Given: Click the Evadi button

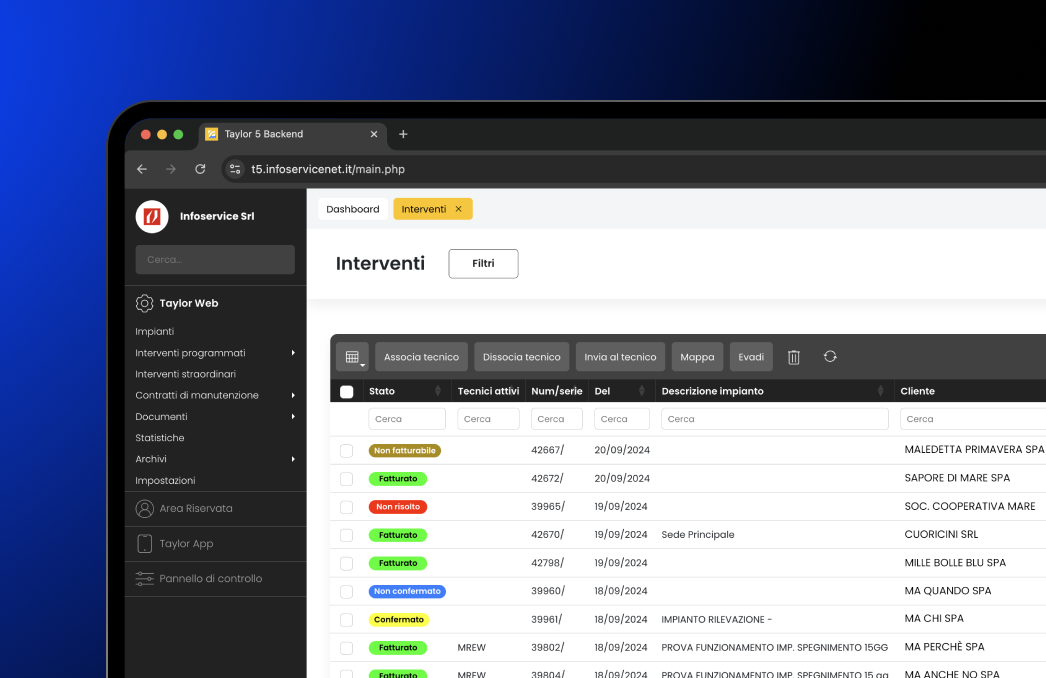Looking at the screenshot, I should coord(751,357).
